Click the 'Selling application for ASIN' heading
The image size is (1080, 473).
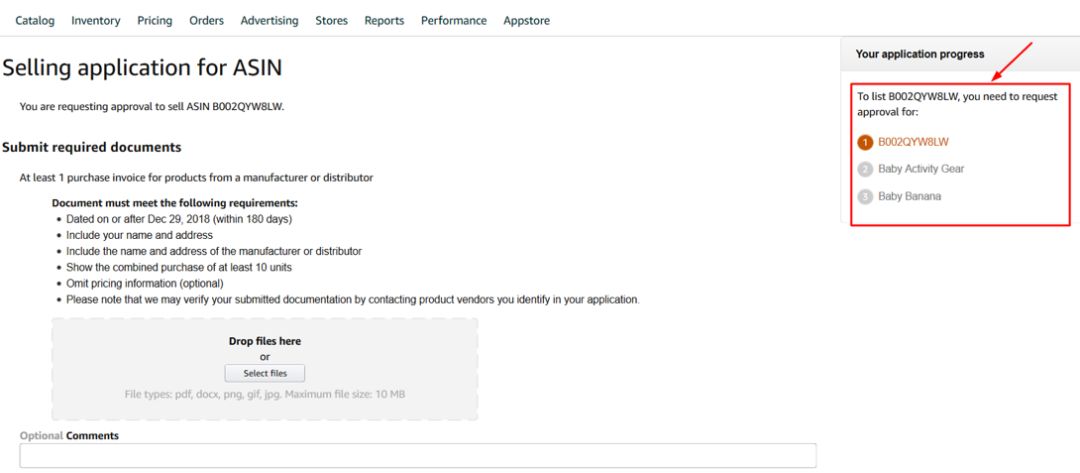143,67
